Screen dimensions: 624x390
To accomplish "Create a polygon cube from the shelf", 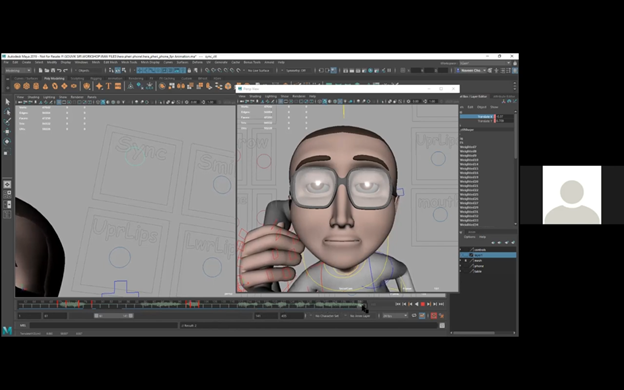I will [x=27, y=86].
